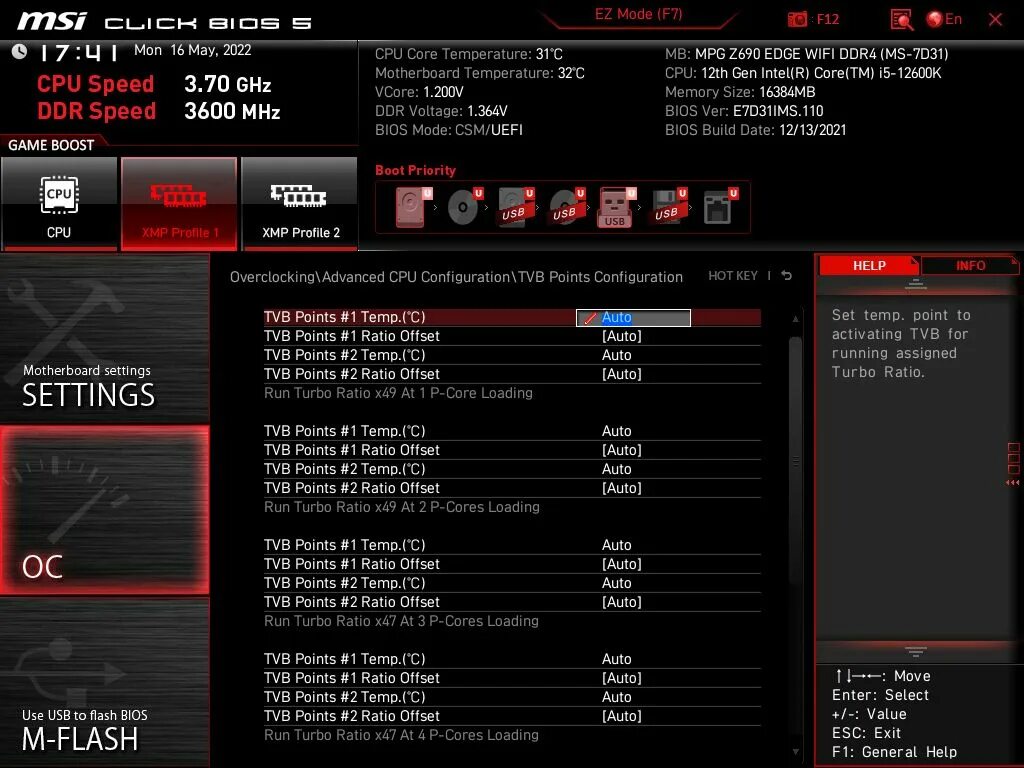
Task: Select TVB Points #1 Temp above x49 At 2 P-Cores
Action: [512, 431]
